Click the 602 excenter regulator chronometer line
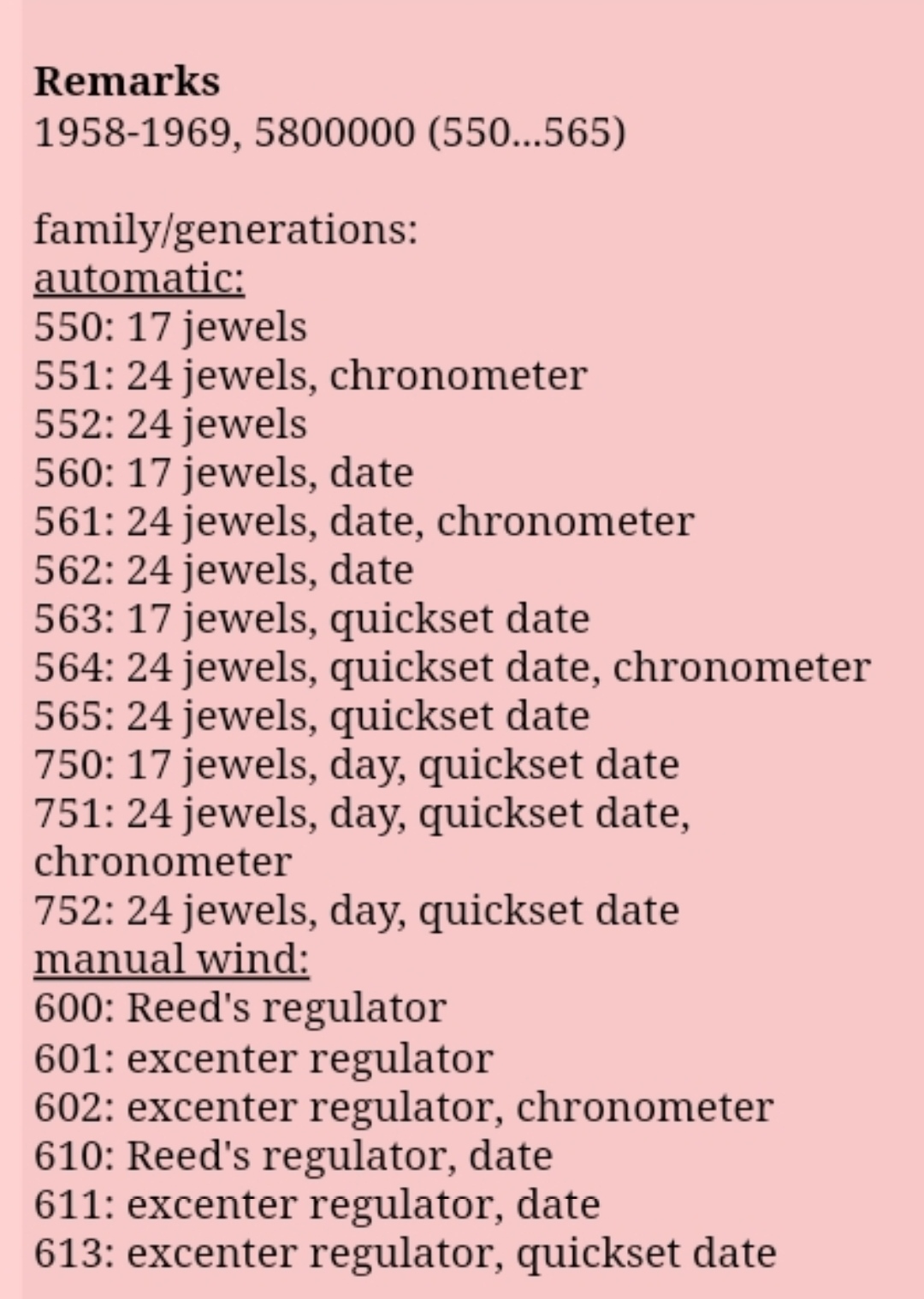This screenshot has width=924, height=1299. tap(404, 1107)
